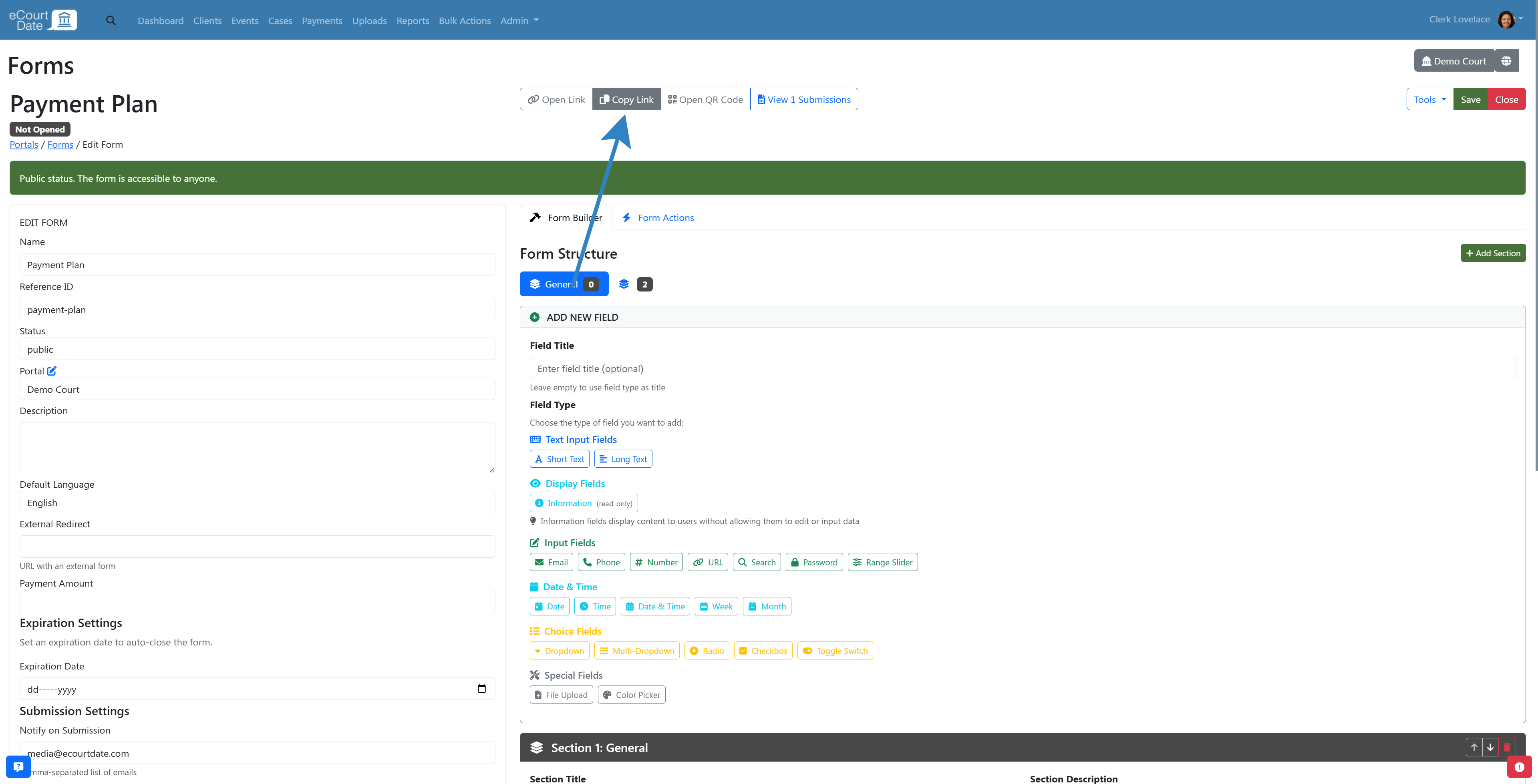View 1 Submissions

pyautogui.click(x=804, y=99)
